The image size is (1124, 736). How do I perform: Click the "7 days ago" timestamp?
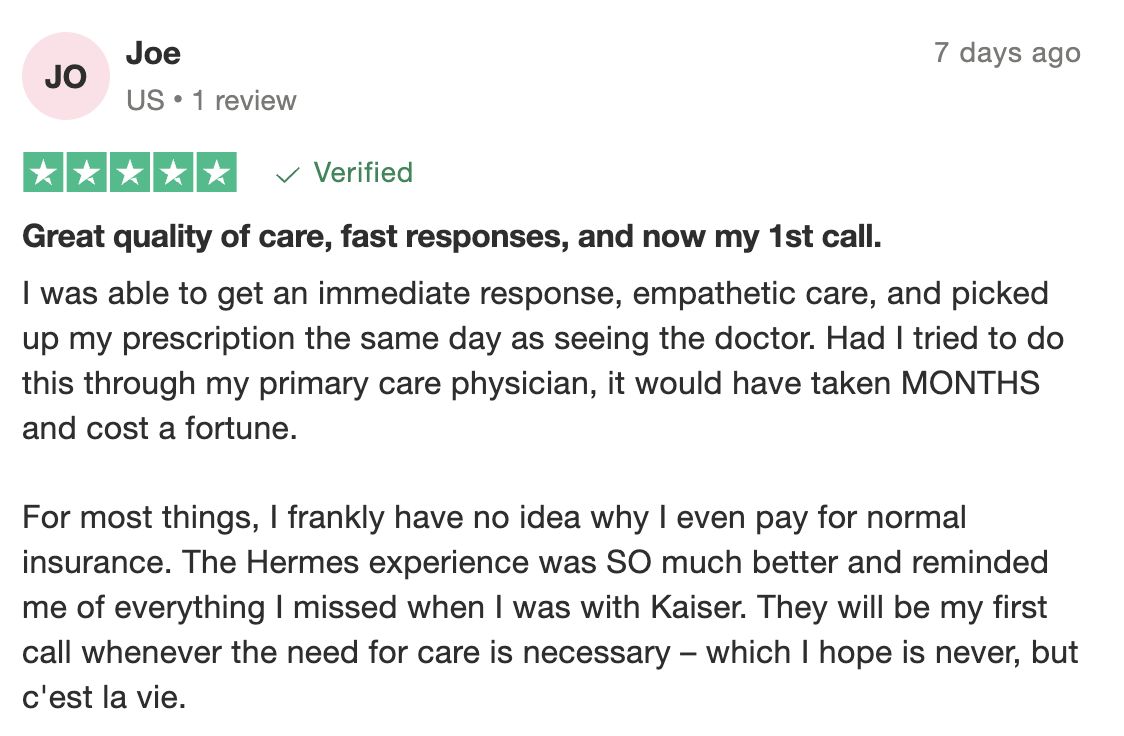click(x=1007, y=53)
